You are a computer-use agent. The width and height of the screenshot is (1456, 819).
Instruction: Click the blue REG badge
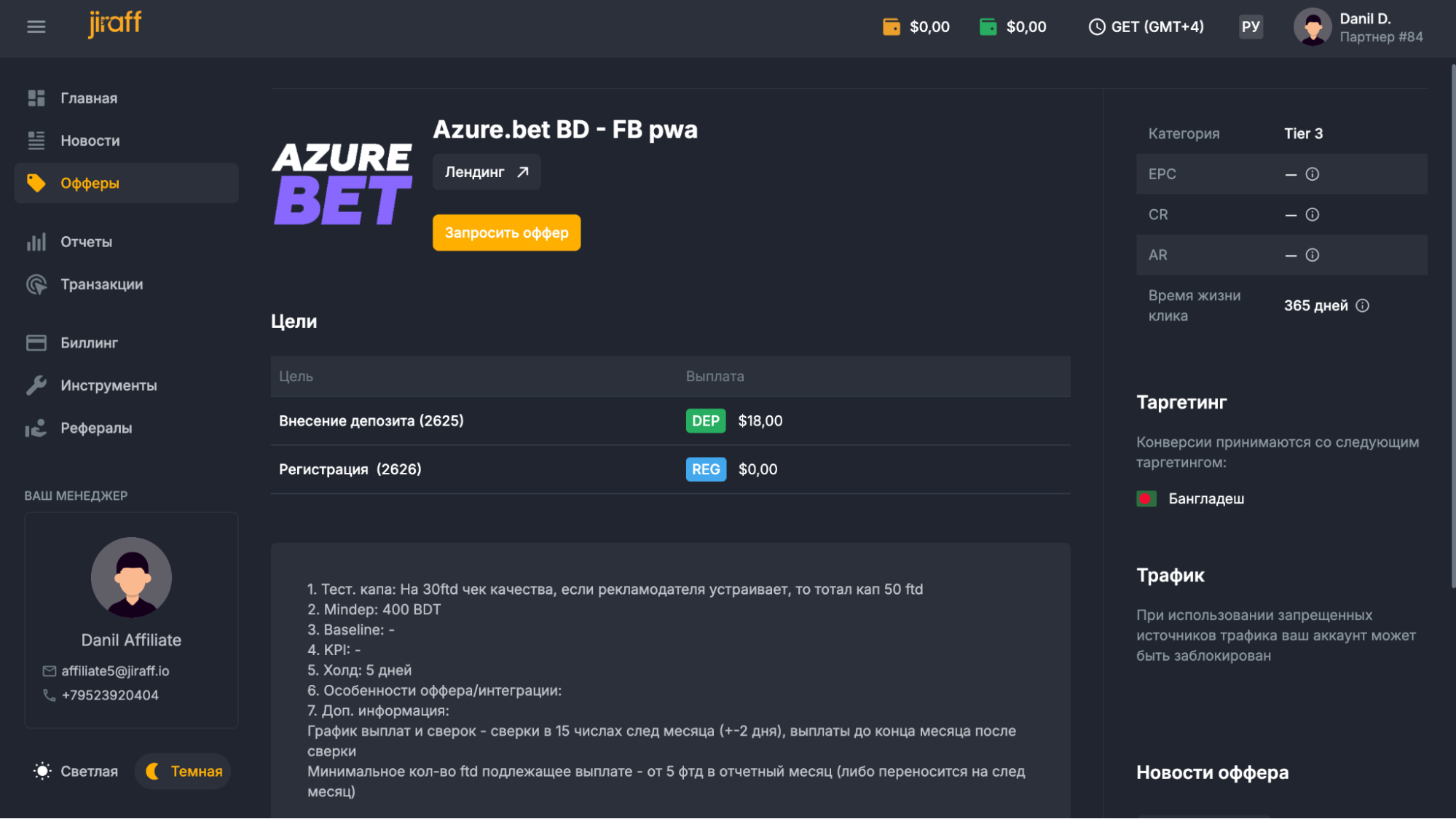pos(706,469)
